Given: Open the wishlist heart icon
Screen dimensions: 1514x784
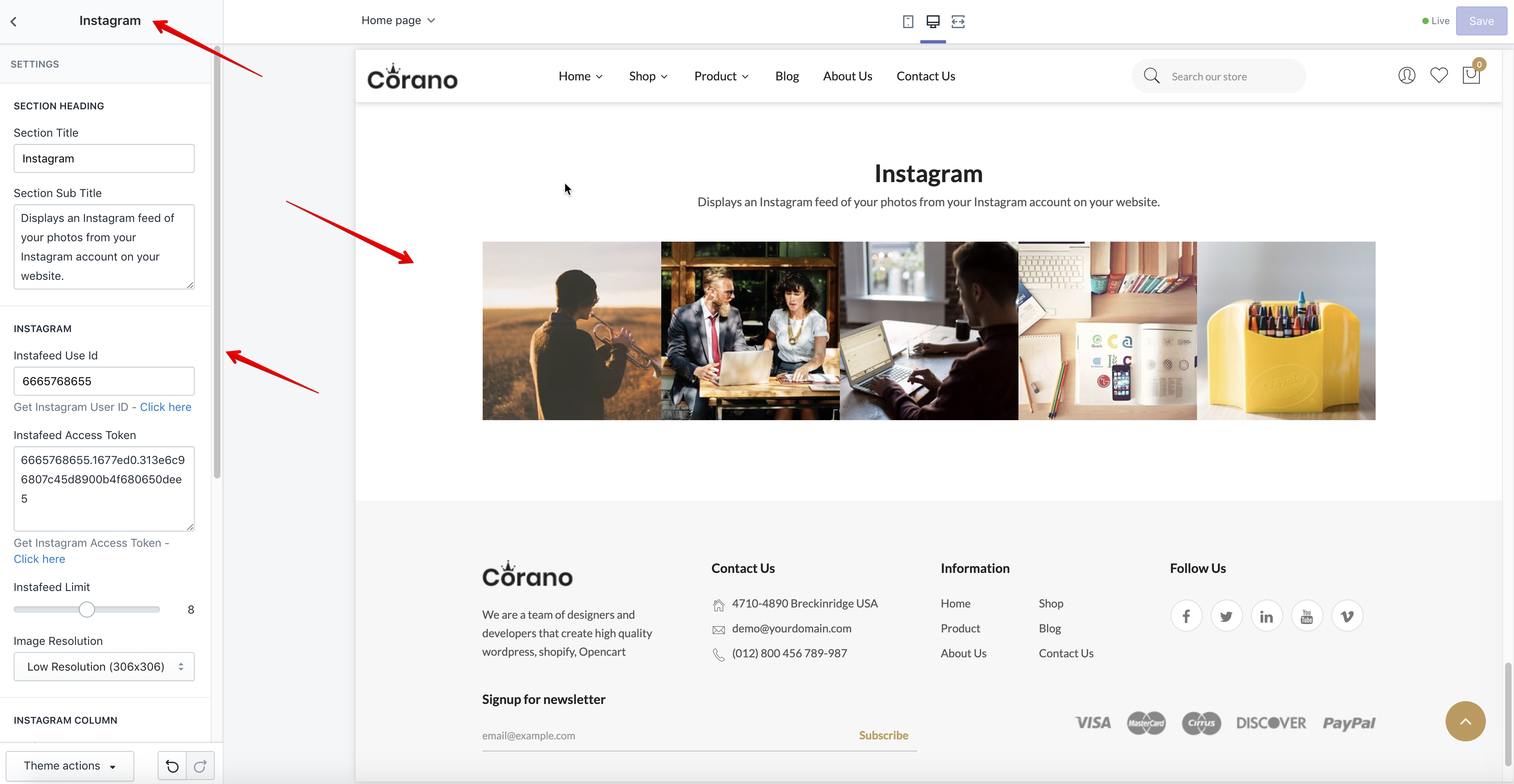Looking at the screenshot, I should [x=1439, y=76].
